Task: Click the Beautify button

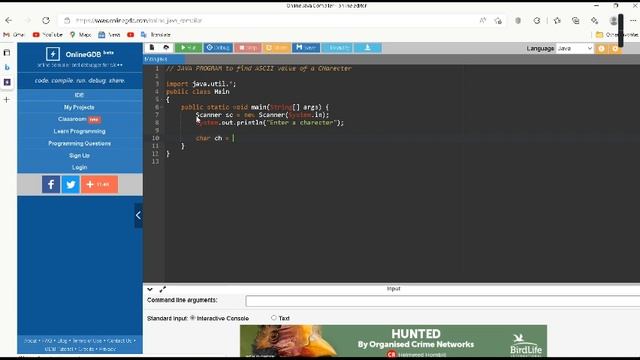Action: coord(337,48)
